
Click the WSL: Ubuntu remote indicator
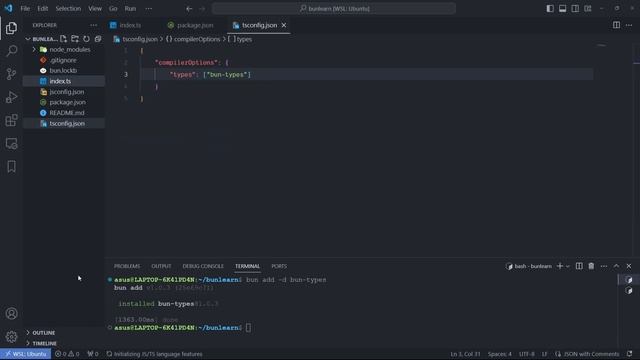tap(25, 354)
